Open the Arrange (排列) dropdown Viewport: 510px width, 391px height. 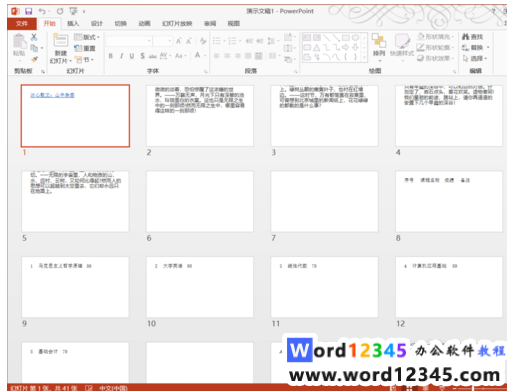click(x=379, y=47)
